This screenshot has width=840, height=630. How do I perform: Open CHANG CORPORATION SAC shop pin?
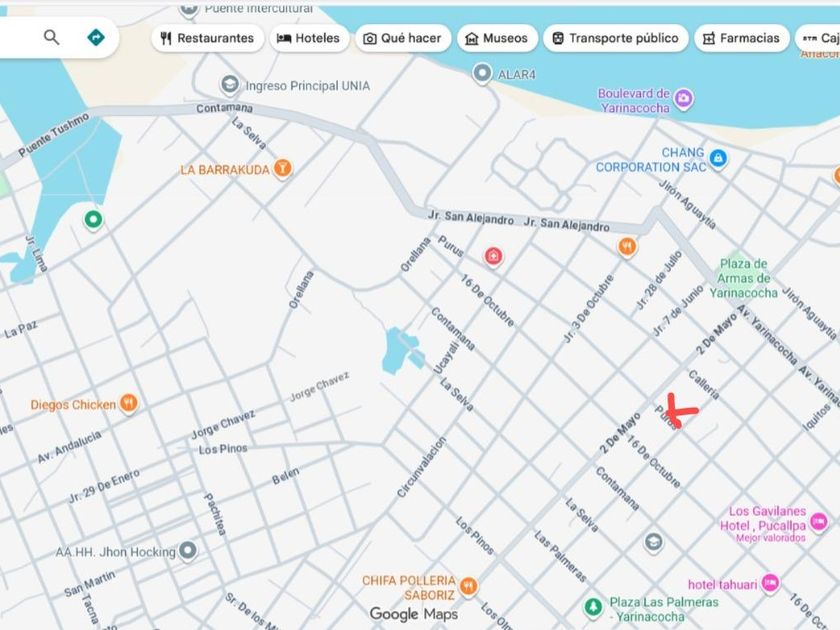pyautogui.click(x=718, y=159)
